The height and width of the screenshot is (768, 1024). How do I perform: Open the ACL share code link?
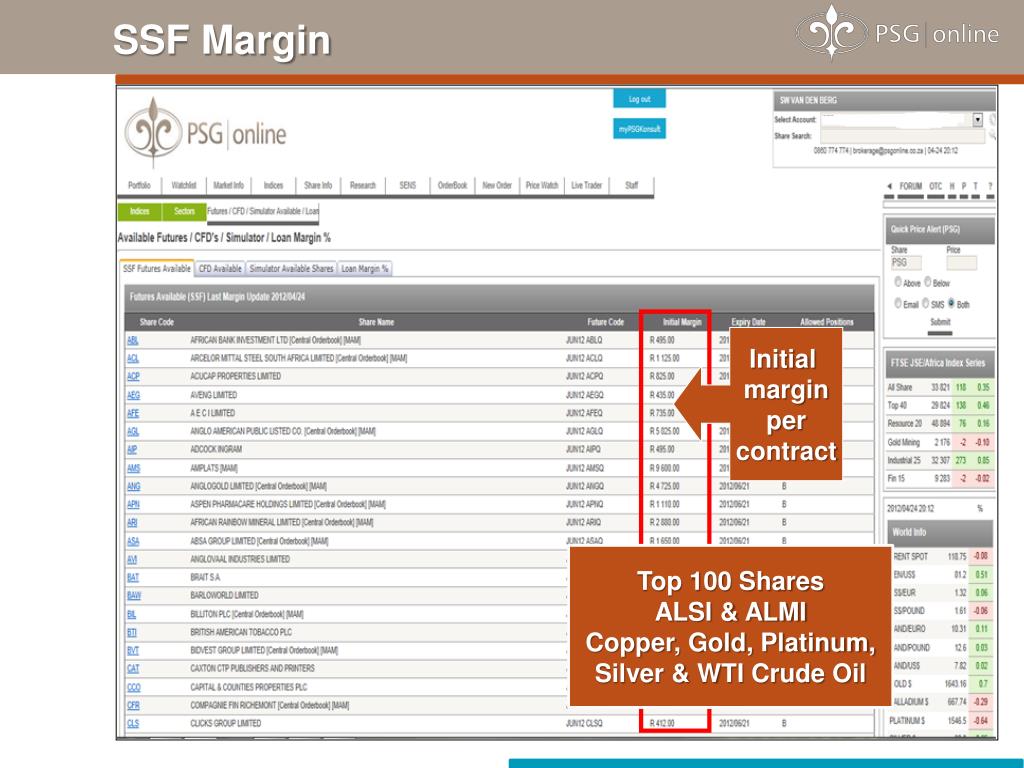[x=133, y=359]
